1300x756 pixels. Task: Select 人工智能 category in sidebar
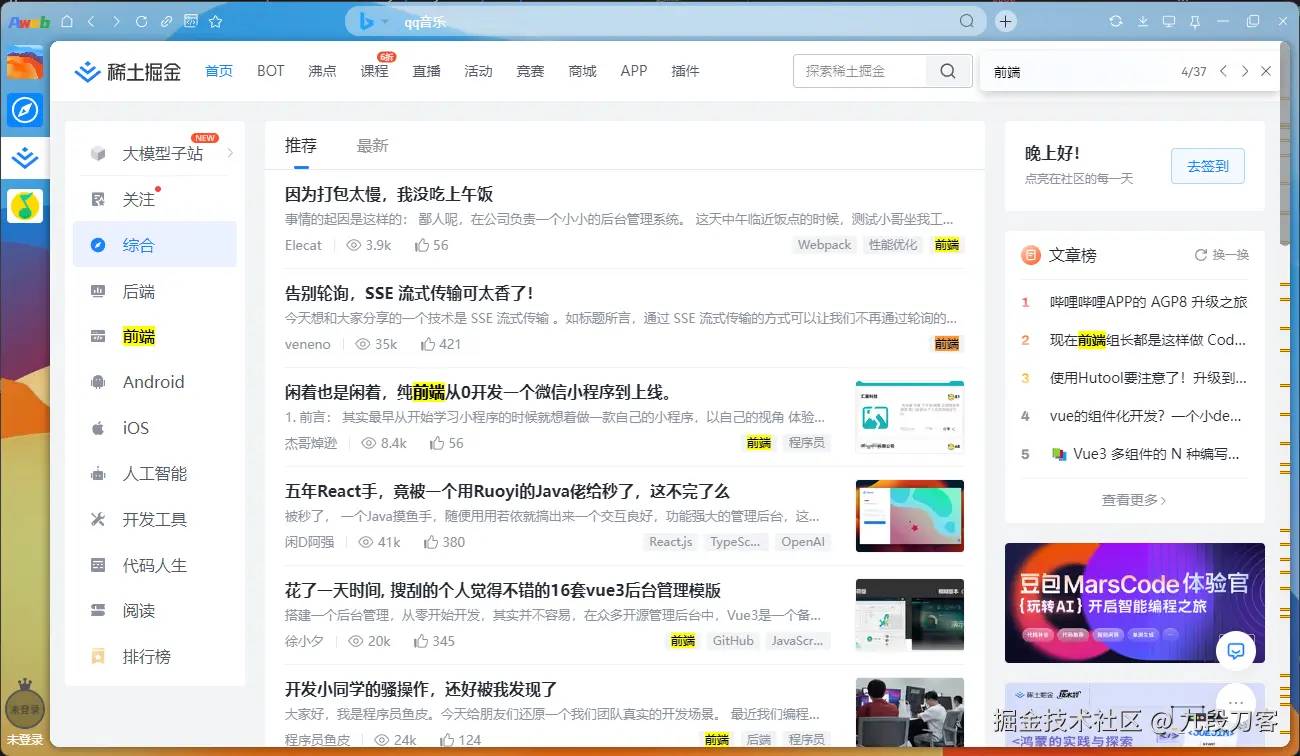point(155,474)
